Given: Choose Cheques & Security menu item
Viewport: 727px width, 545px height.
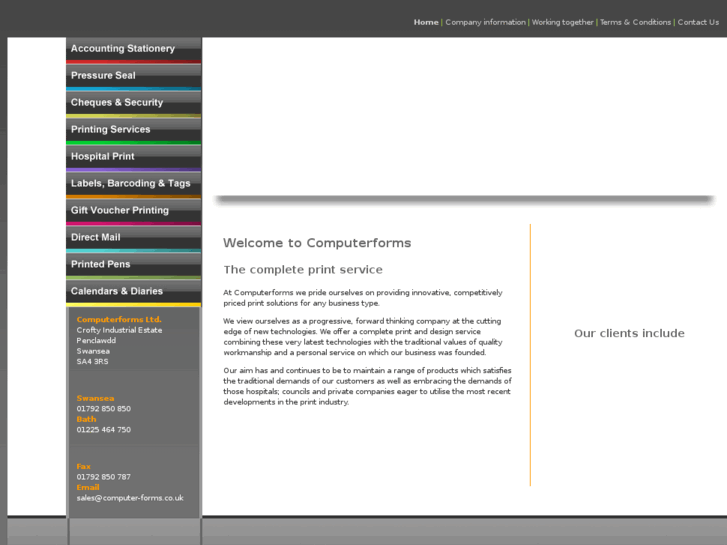Looking at the screenshot, I should (134, 104).
